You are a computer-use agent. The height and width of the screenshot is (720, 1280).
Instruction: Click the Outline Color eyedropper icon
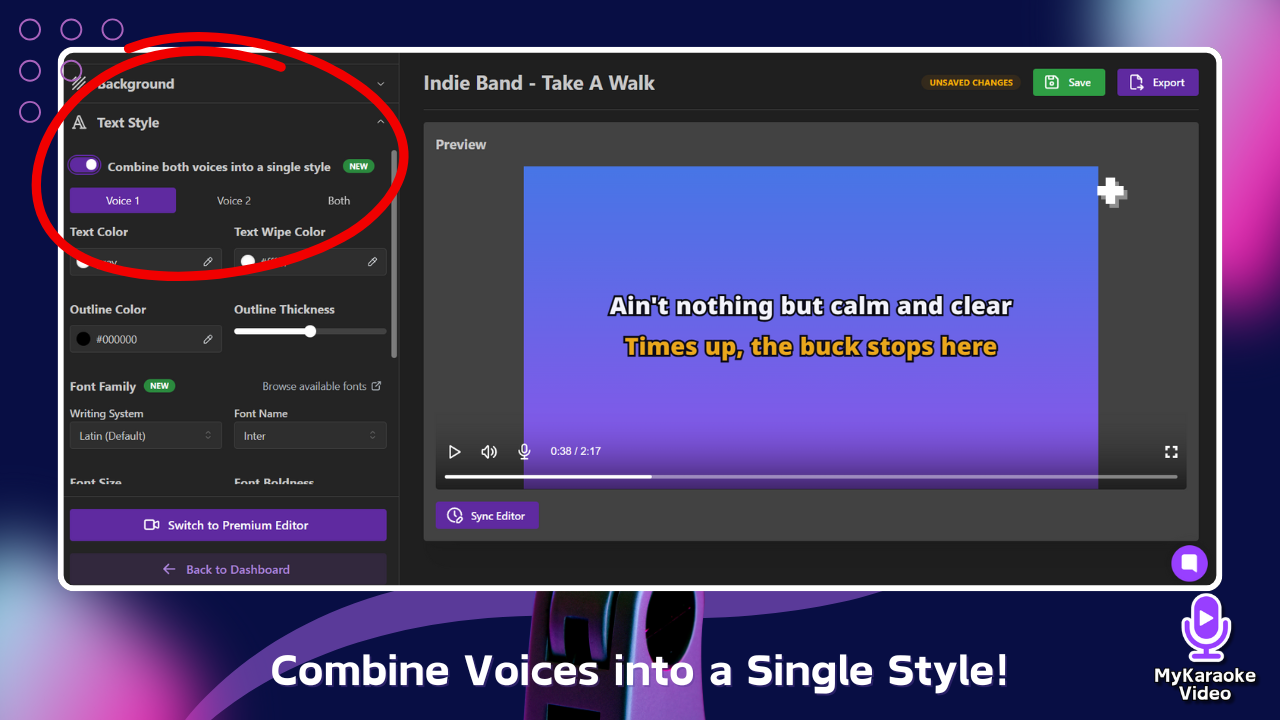coord(208,339)
